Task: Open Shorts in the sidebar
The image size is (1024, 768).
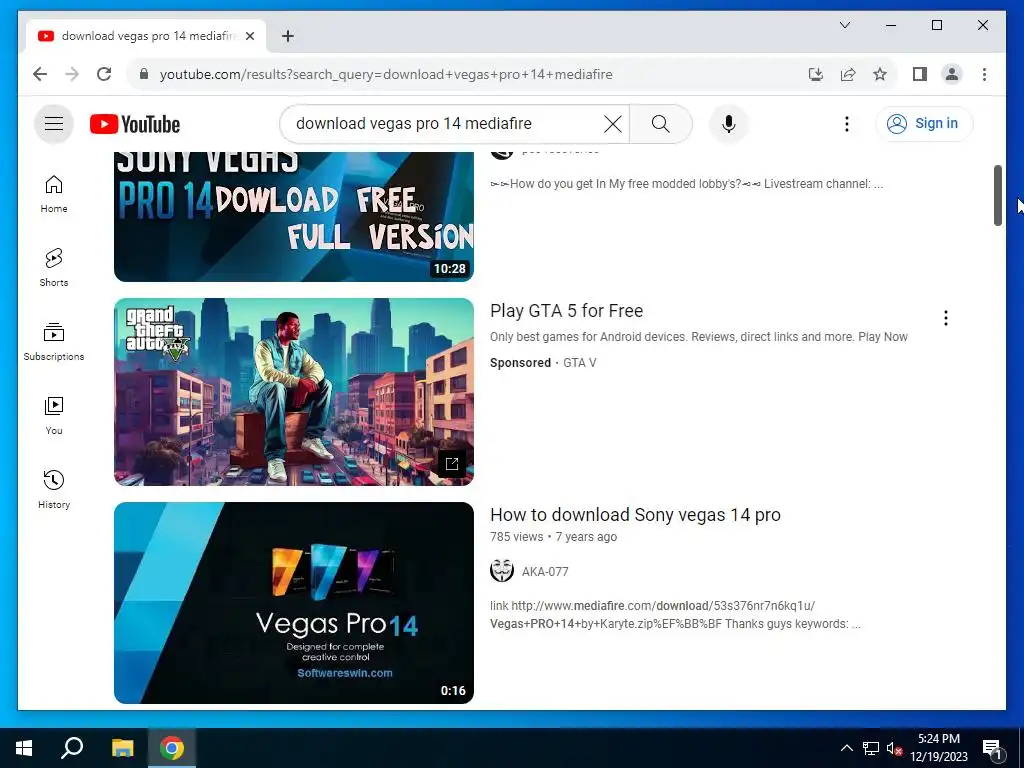Action: point(54,268)
